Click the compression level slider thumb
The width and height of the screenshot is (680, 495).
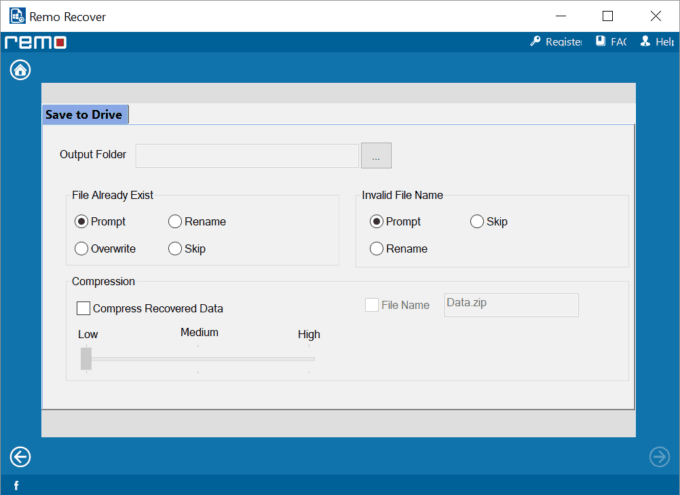[86, 358]
